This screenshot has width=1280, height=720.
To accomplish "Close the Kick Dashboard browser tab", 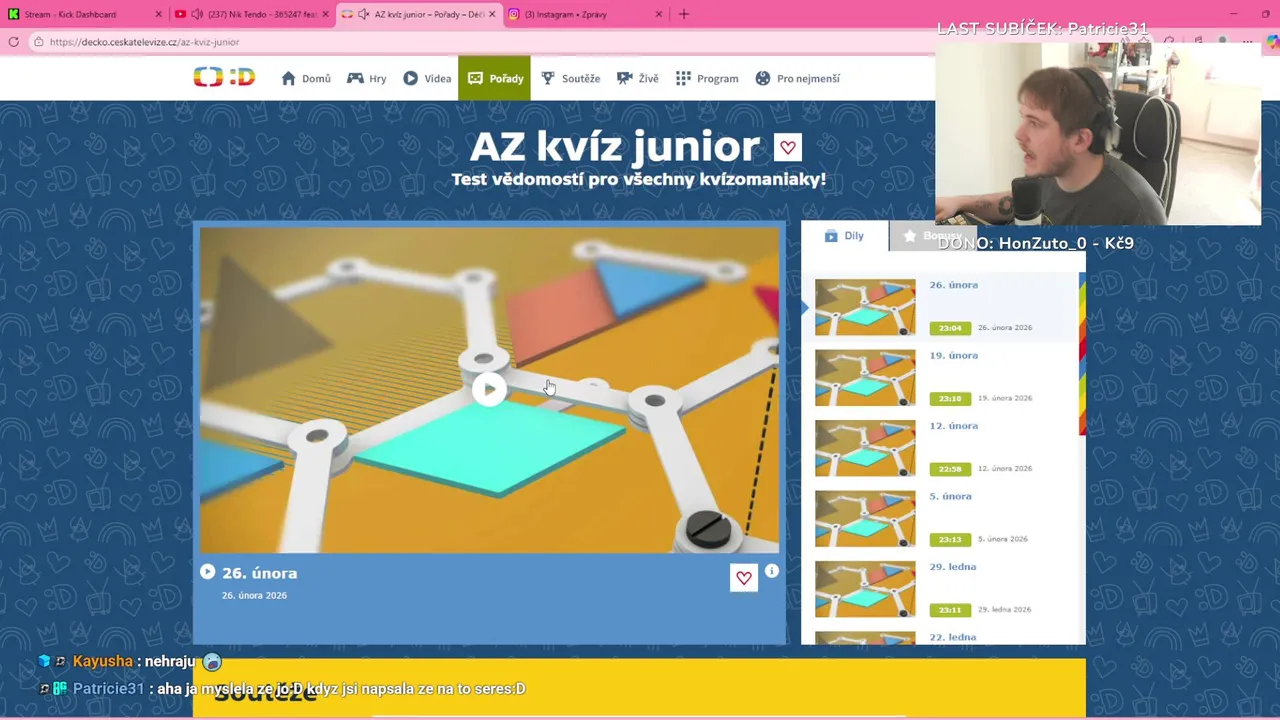I will (x=158, y=14).
